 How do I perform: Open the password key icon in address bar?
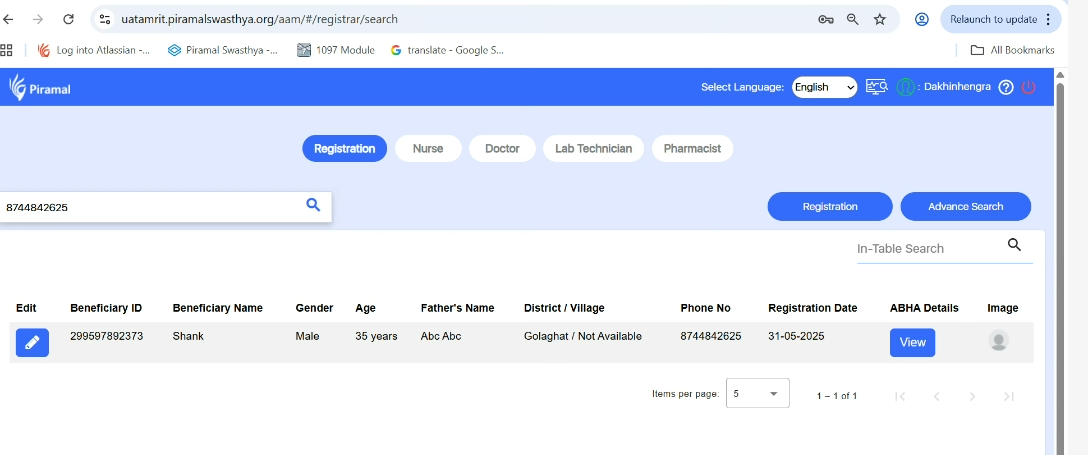pos(826,19)
